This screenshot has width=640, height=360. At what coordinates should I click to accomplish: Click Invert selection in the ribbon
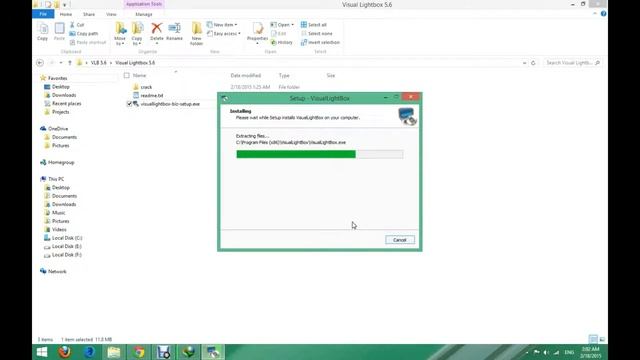[320, 42]
